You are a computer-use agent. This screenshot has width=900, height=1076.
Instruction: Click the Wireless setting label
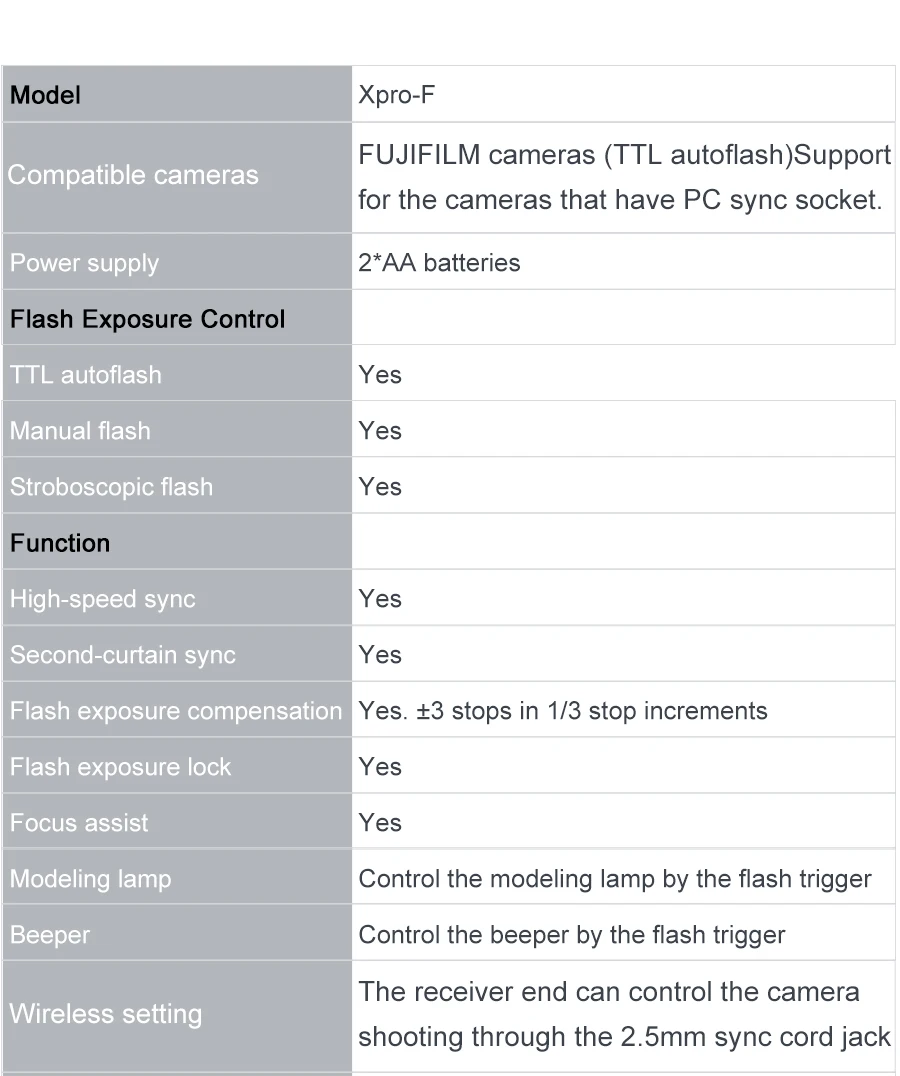tap(106, 1014)
